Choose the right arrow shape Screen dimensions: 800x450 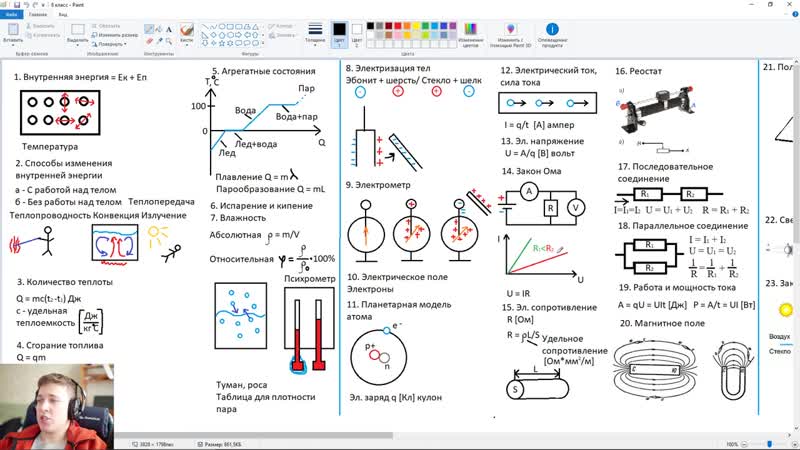[238, 35]
